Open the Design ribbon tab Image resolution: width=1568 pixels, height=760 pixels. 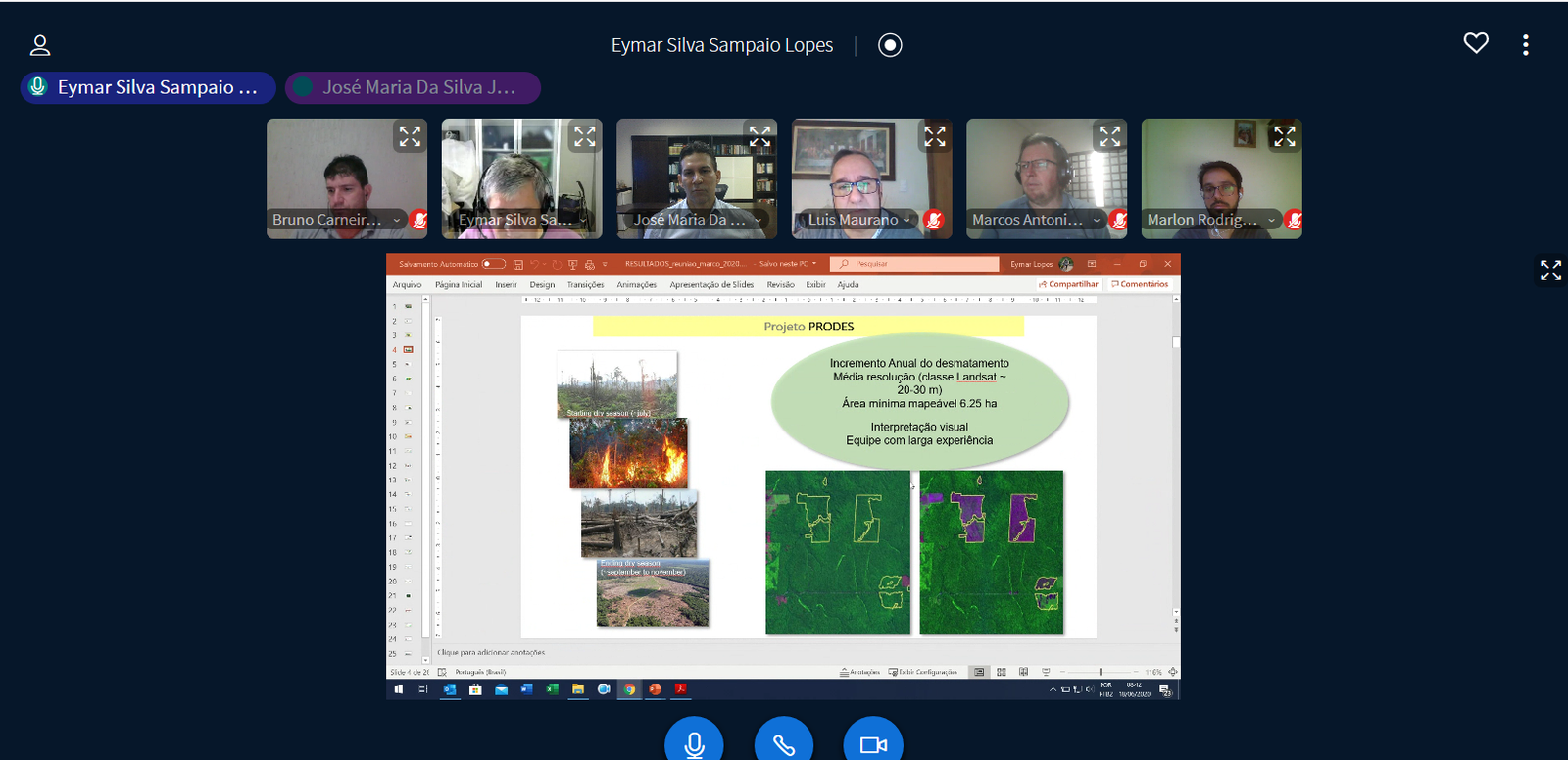pos(542,284)
